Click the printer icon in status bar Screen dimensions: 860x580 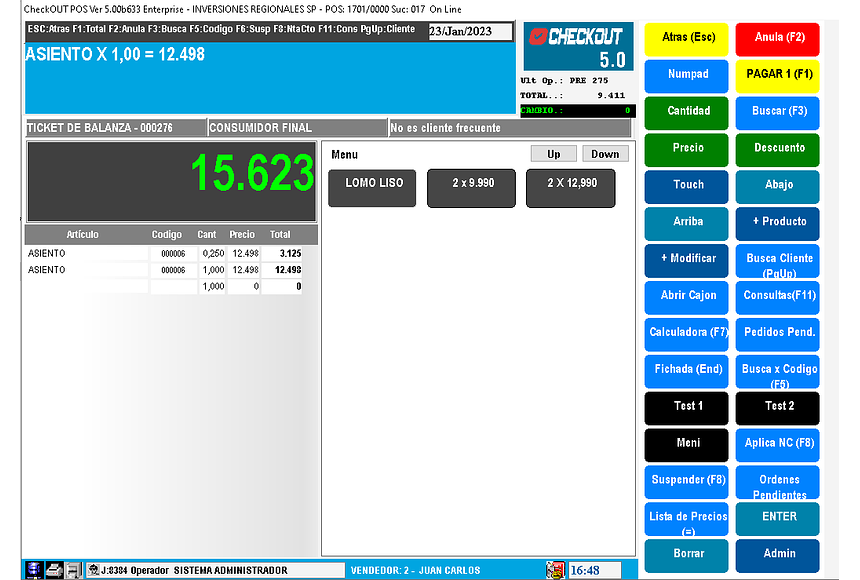pyautogui.click(x=53, y=570)
